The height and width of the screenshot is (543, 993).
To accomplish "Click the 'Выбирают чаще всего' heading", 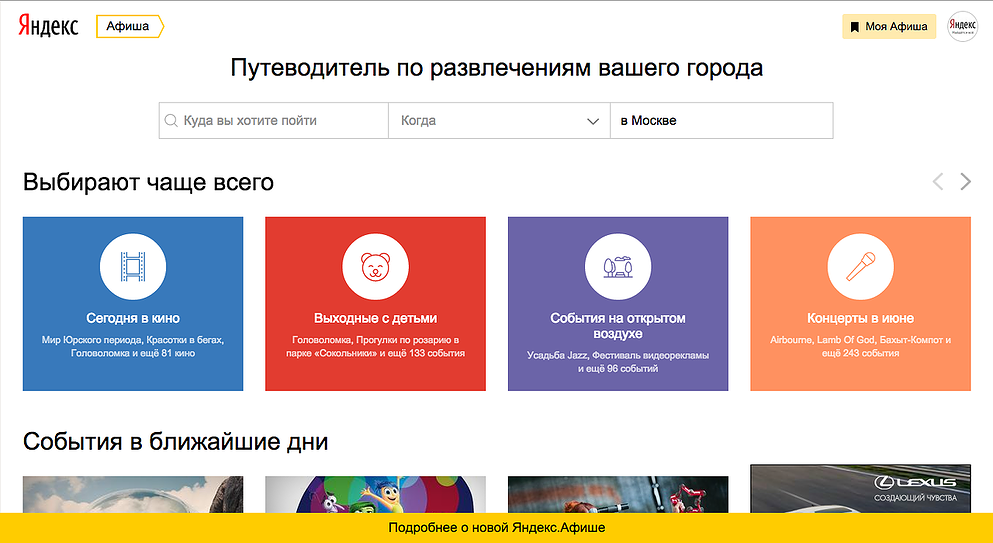I will pyautogui.click(x=148, y=182).
